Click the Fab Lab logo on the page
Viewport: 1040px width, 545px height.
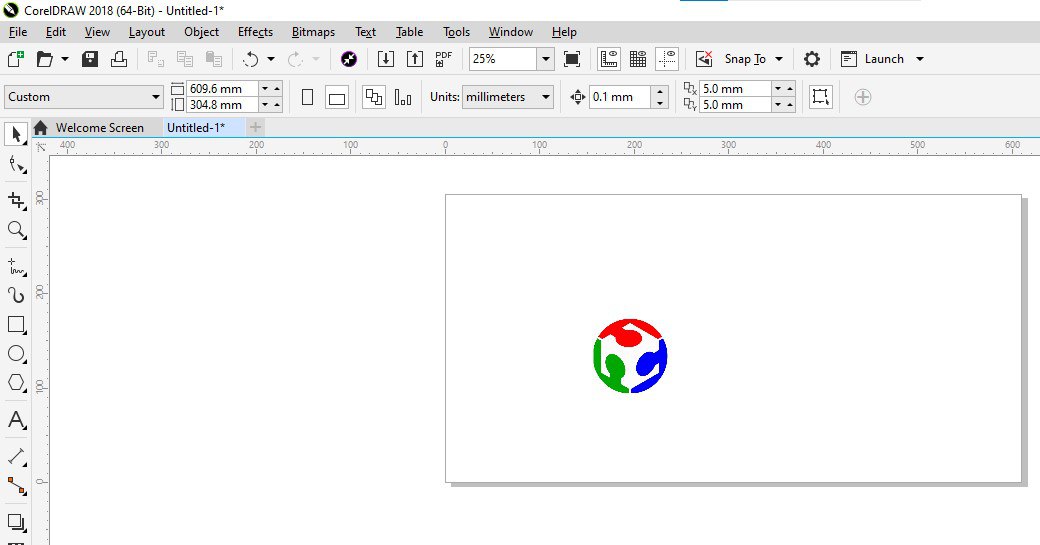click(630, 356)
